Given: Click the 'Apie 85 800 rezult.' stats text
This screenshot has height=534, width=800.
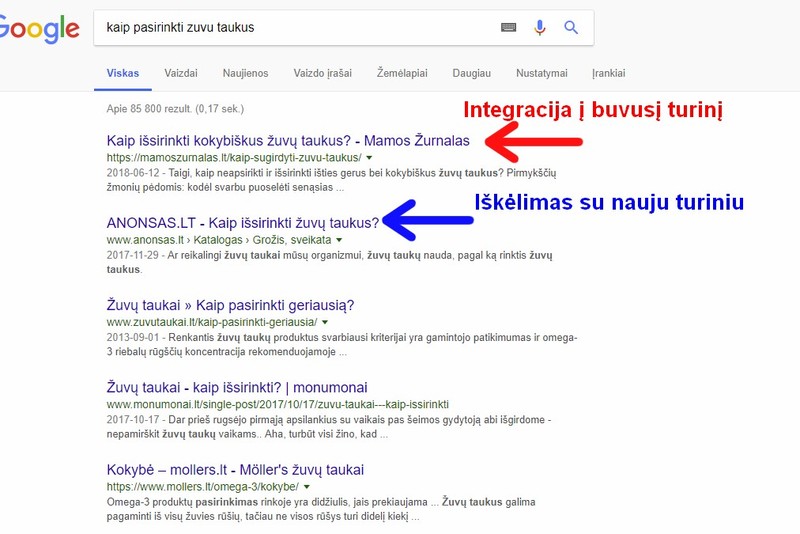Looking at the screenshot, I should point(176,109).
